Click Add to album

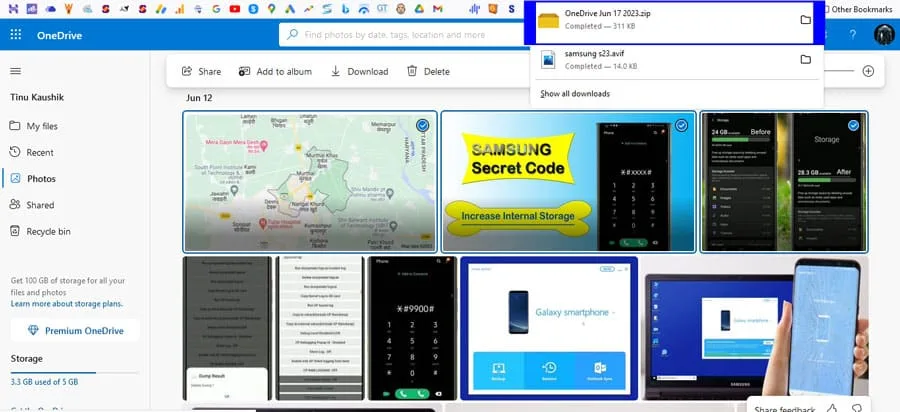coord(275,71)
